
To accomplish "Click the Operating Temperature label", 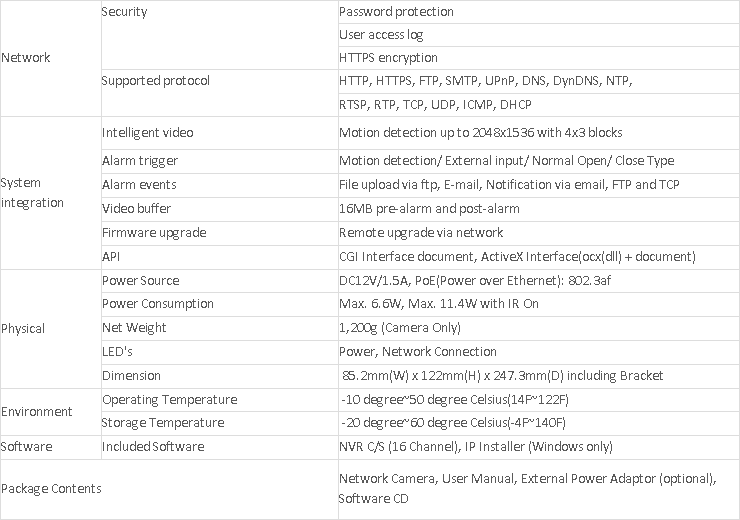I will [x=170, y=400].
